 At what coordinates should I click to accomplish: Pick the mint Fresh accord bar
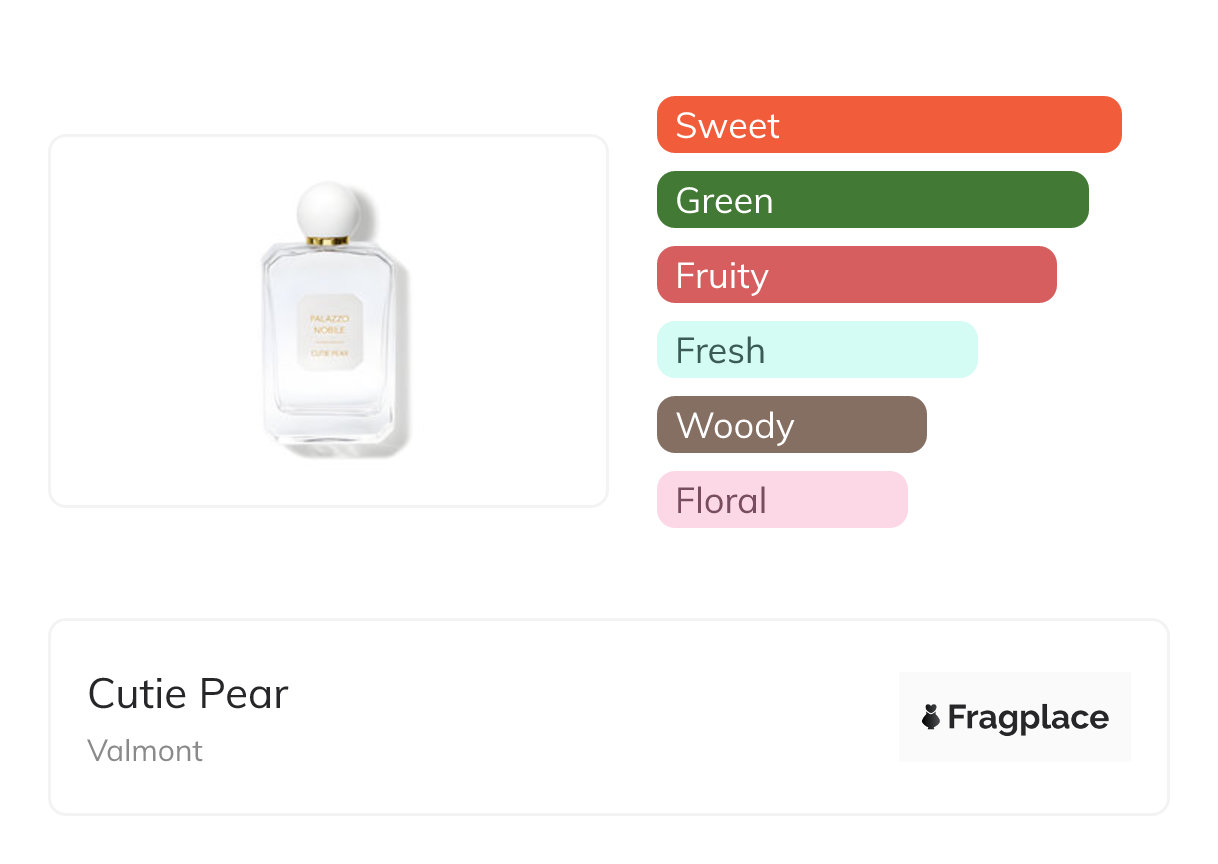[816, 350]
